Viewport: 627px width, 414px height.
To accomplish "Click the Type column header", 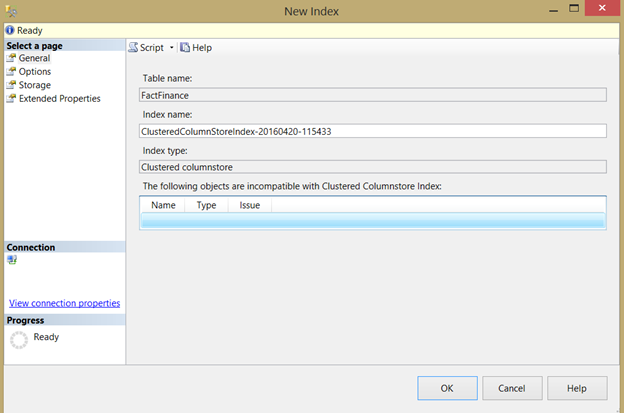I will click(x=206, y=205).
